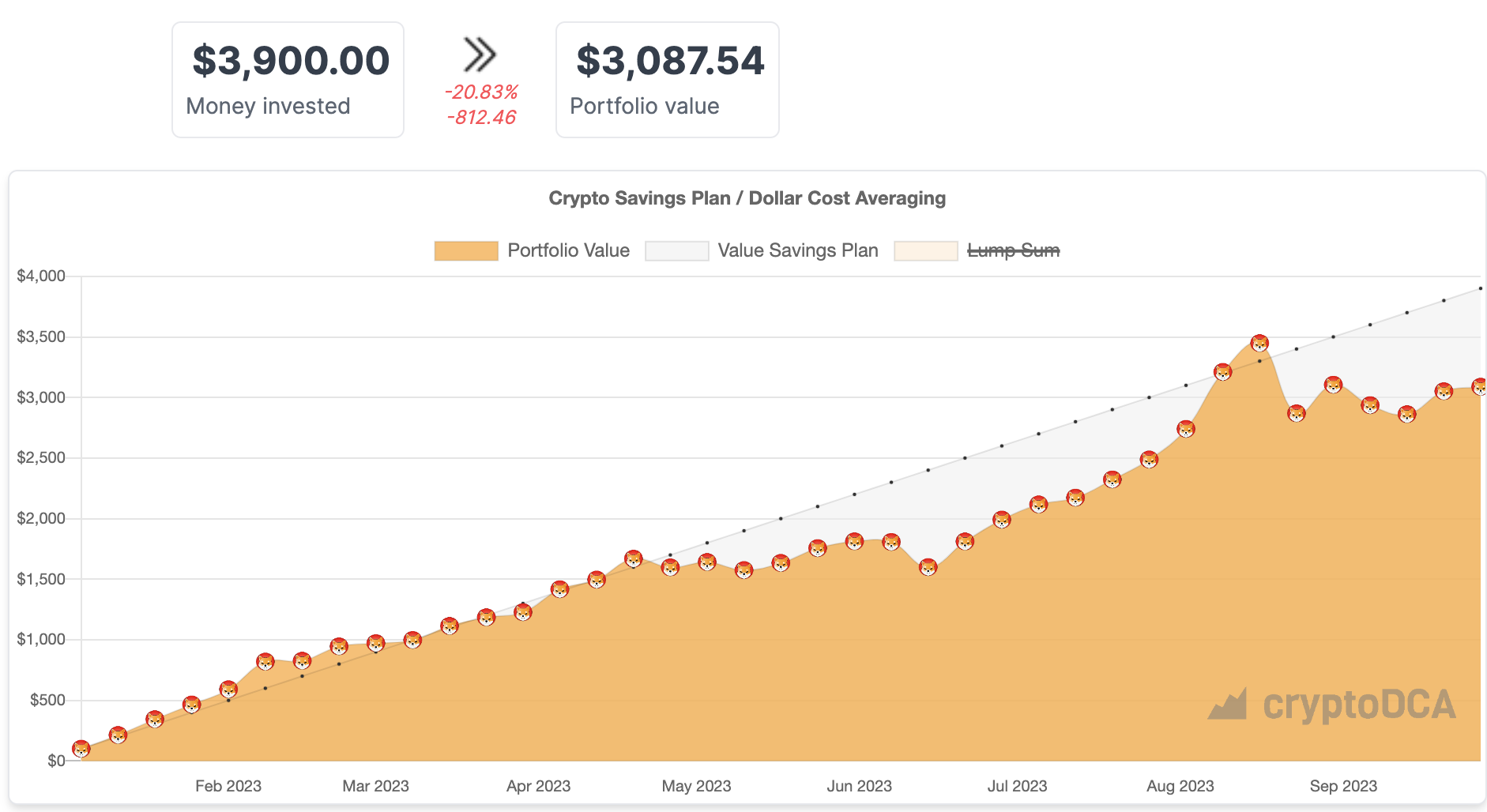Click the -812.46 loss amount text
This screenshot has width=1487, height=812.
pos(481,118)
